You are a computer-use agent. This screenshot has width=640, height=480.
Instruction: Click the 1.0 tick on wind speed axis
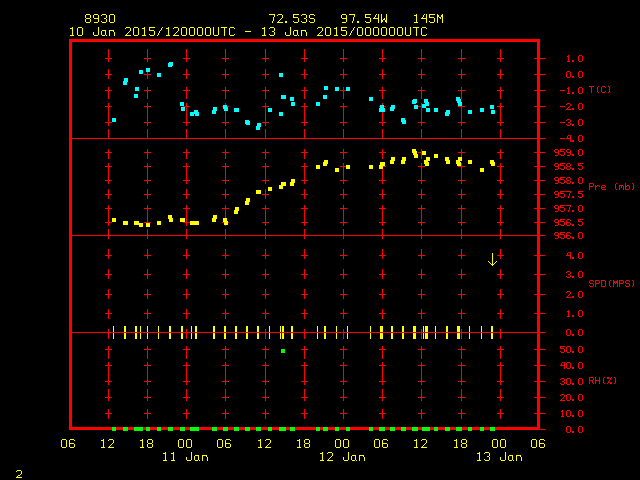point(574,314)
